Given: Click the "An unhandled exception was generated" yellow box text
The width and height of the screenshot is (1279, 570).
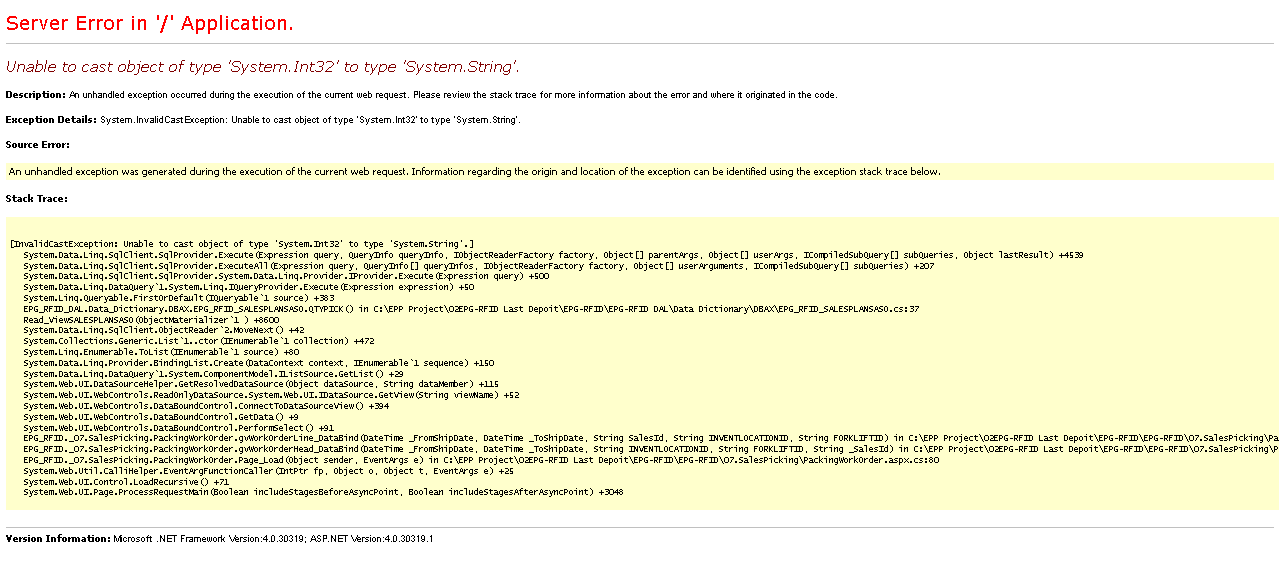Looking at the screenshot, I should tap(474, 172).
